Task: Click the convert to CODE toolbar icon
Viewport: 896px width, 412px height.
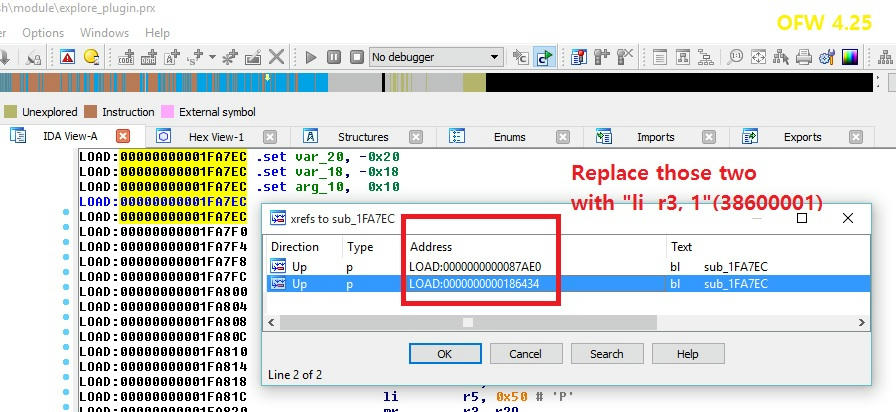Action: tap(126, 57)
